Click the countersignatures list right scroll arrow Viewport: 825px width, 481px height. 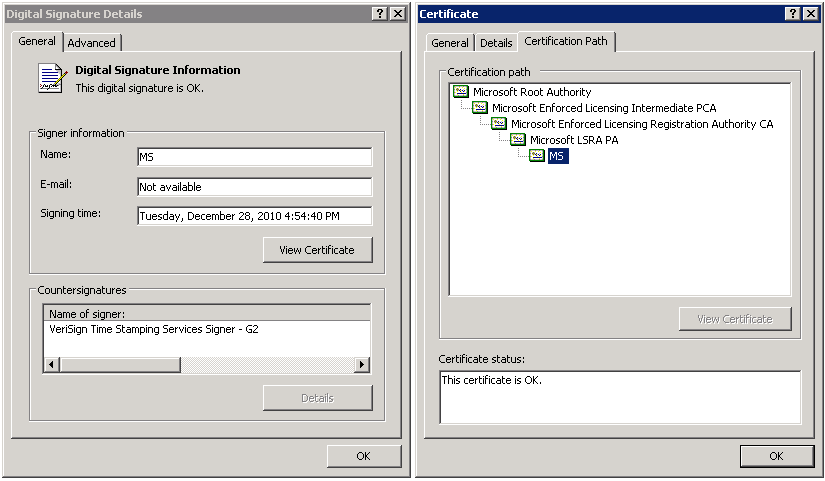point(362,365)
